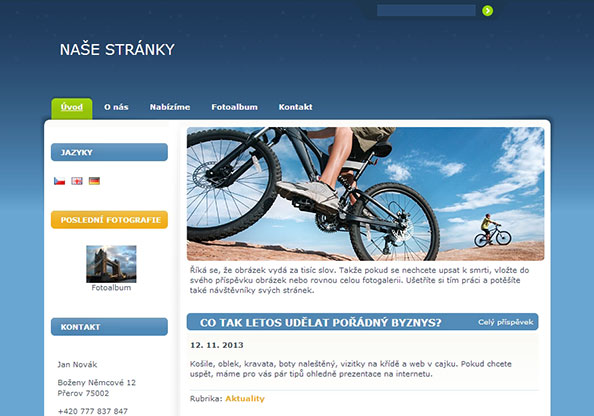Switch language with the British flag icon
This screenshot has width=594, height=416.
coord(77,181)
